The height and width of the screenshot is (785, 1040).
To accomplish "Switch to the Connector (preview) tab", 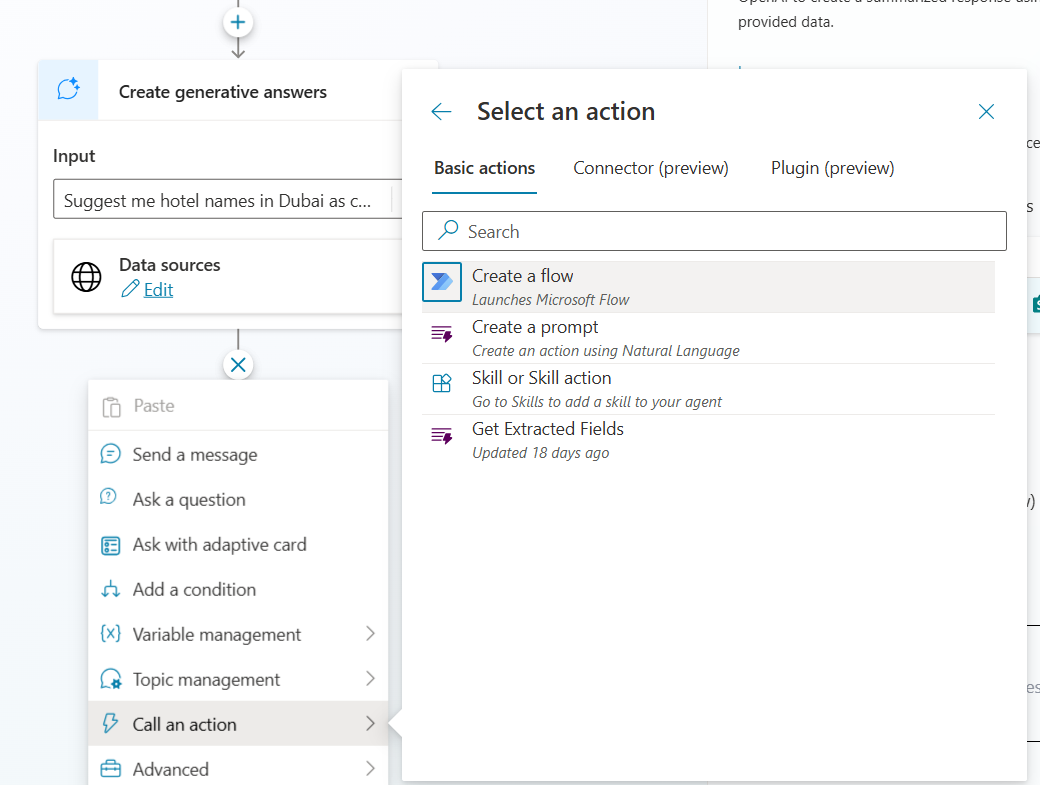I will (650, 168).
